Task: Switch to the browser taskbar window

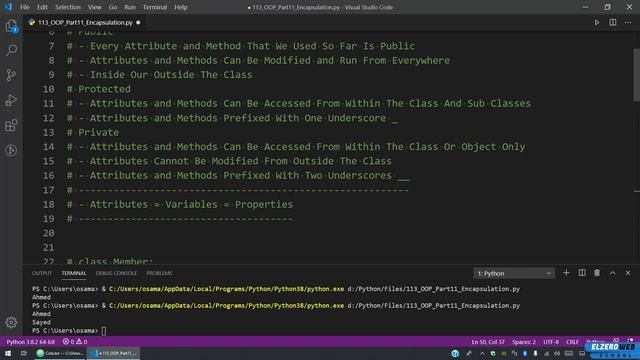Action: click(x=60, y=353)
